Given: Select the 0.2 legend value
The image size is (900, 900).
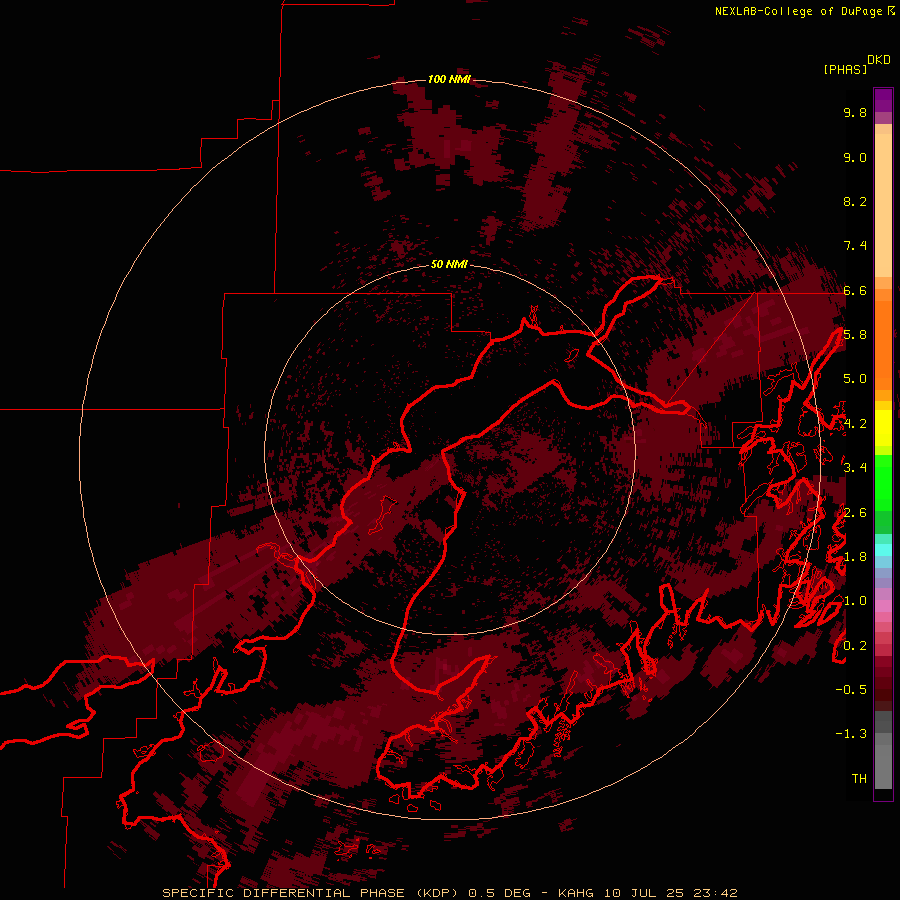Looking at the screenshot, I should pos(855,646).
